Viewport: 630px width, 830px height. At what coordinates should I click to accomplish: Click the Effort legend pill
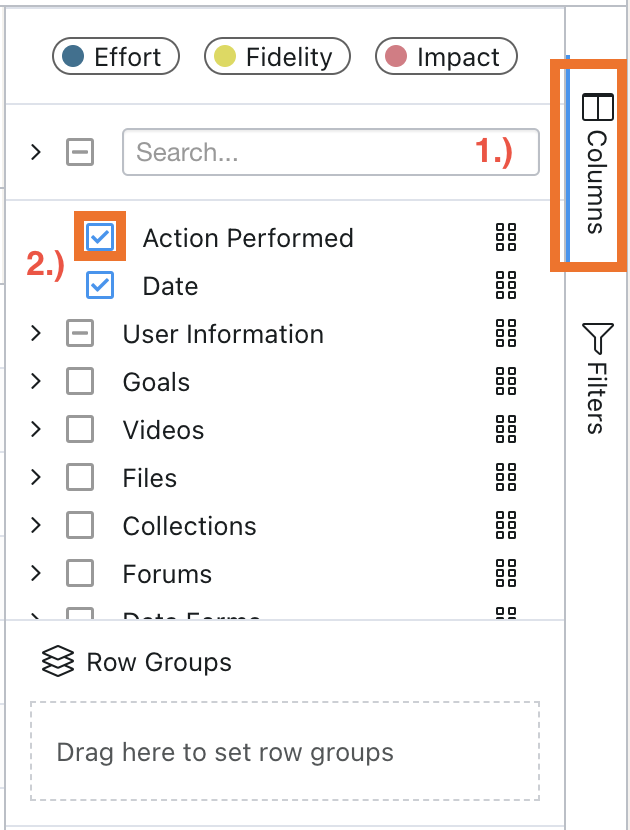[116, 57]
